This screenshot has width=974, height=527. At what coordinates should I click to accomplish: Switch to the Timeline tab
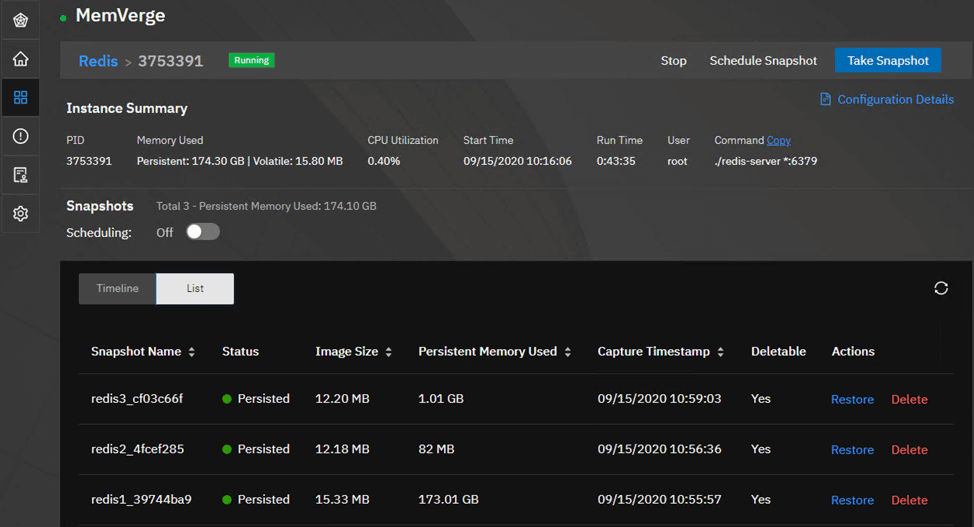coord(117,288)
